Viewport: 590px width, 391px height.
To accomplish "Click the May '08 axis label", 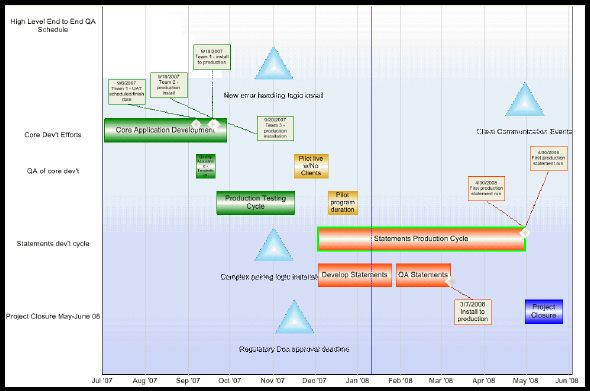I will [526, 380].
